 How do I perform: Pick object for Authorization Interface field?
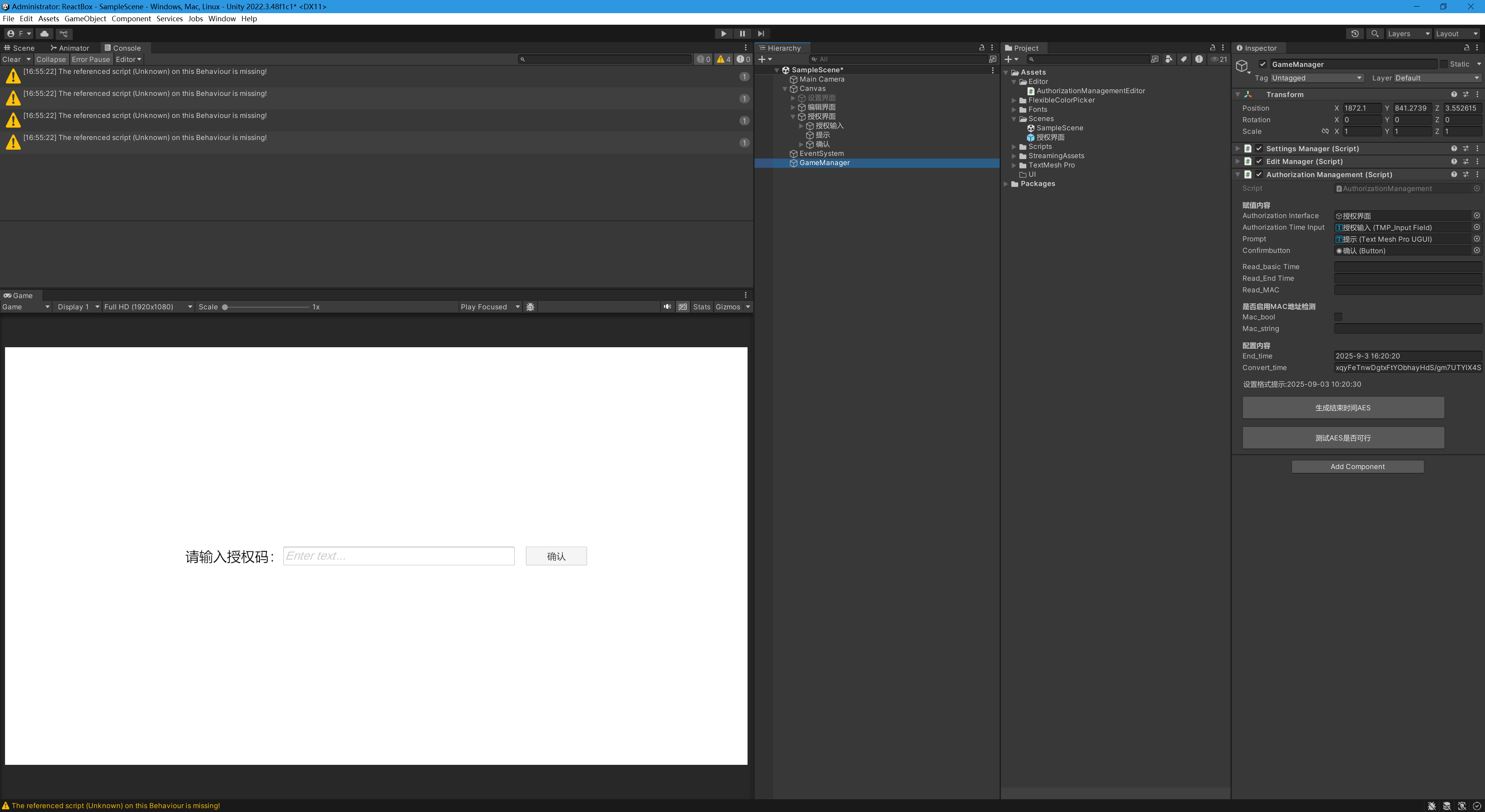click(x=1476, y=215)
